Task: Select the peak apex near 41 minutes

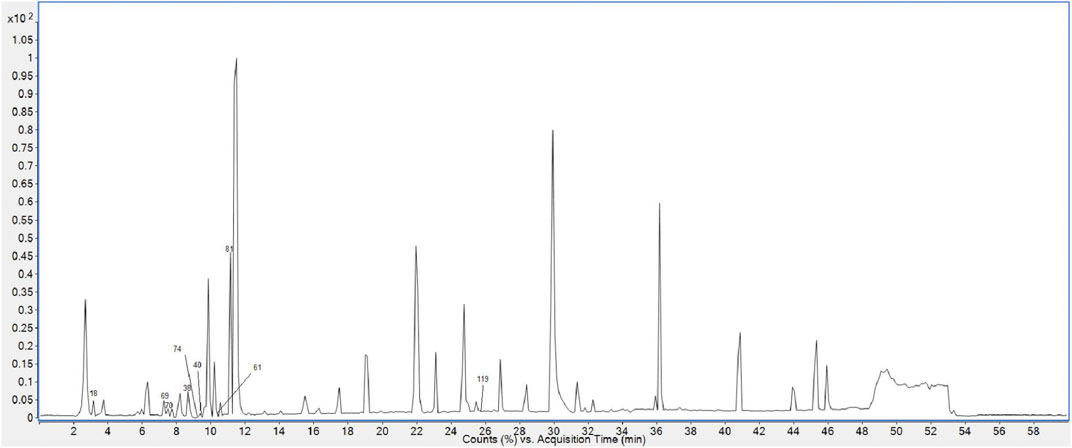Action: (740, 334)
